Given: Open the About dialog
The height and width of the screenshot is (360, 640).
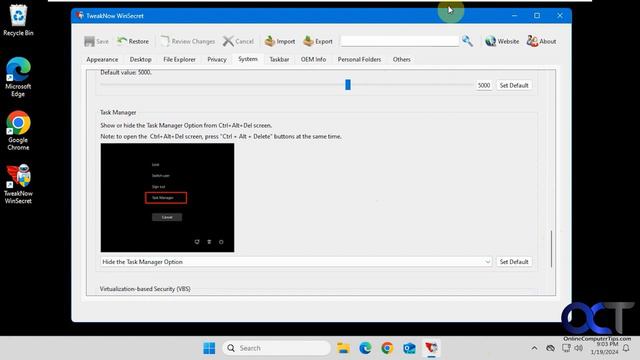Looking at the screenshot, I should coord(541,41).
